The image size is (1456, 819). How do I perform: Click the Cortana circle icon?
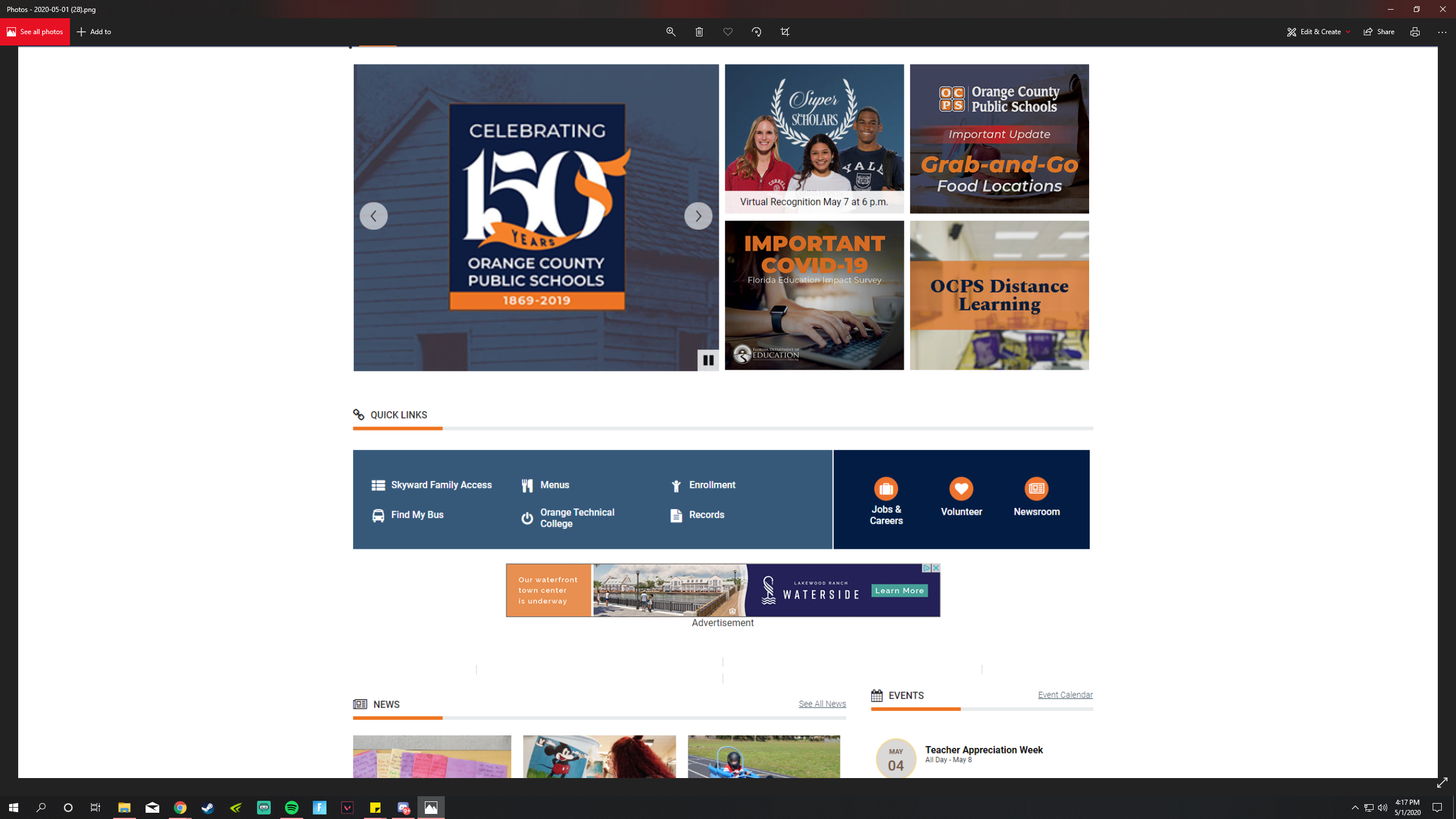pos(68,808)
